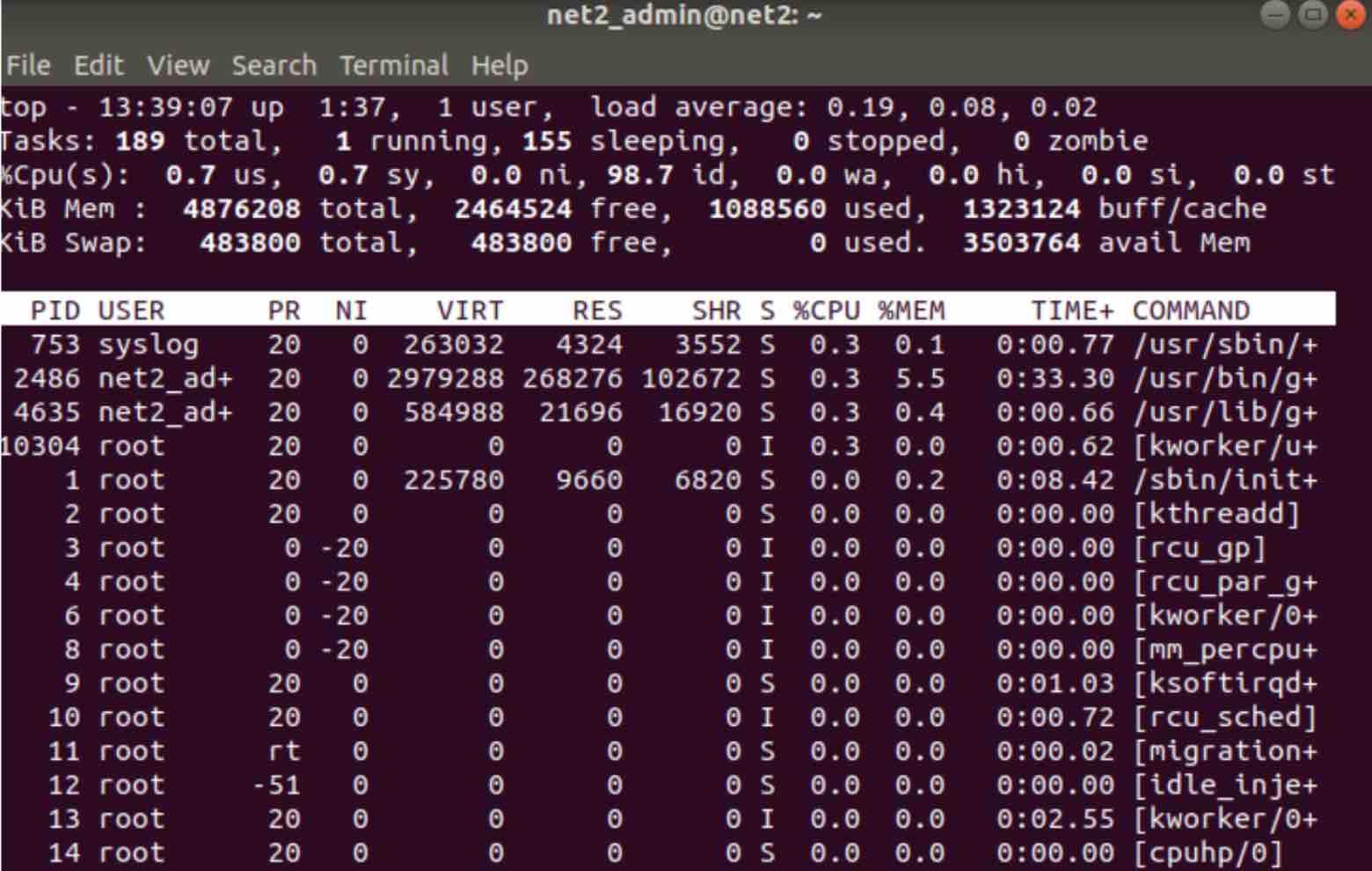This screenshot has width=1372, height=871.
Task: Click the [mm_percpu+ command
Action: [1225, 651]
